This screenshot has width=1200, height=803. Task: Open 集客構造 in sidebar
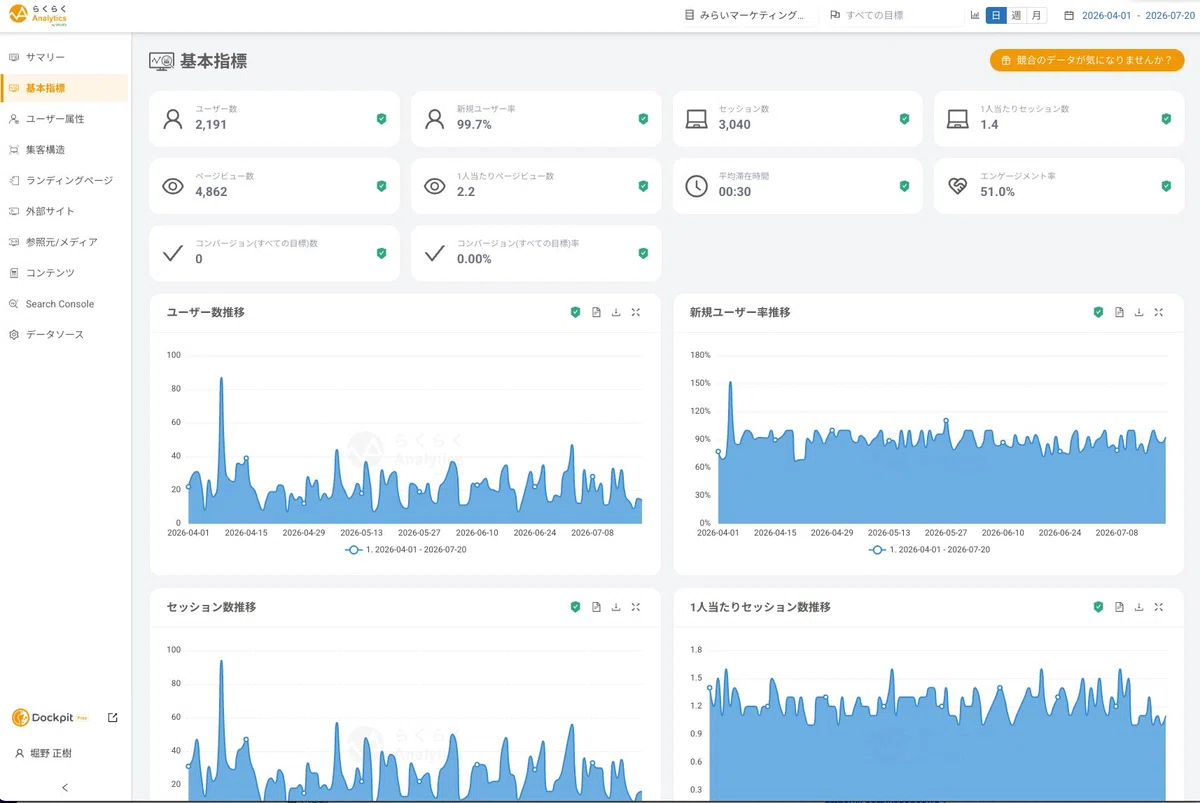65,150
